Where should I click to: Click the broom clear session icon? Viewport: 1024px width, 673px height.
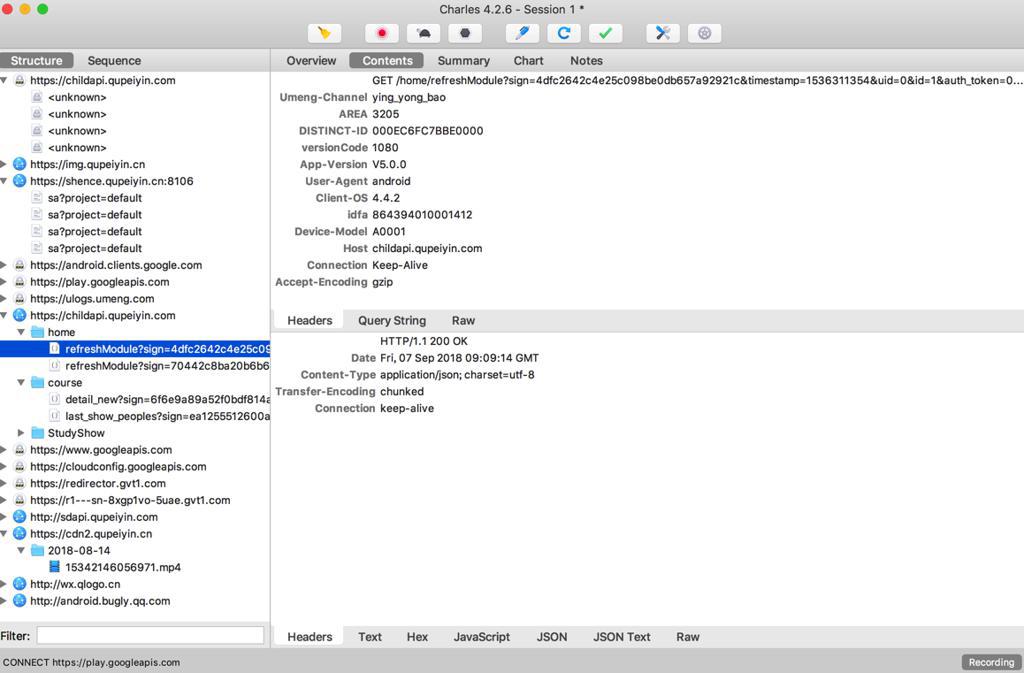[325, 33]
